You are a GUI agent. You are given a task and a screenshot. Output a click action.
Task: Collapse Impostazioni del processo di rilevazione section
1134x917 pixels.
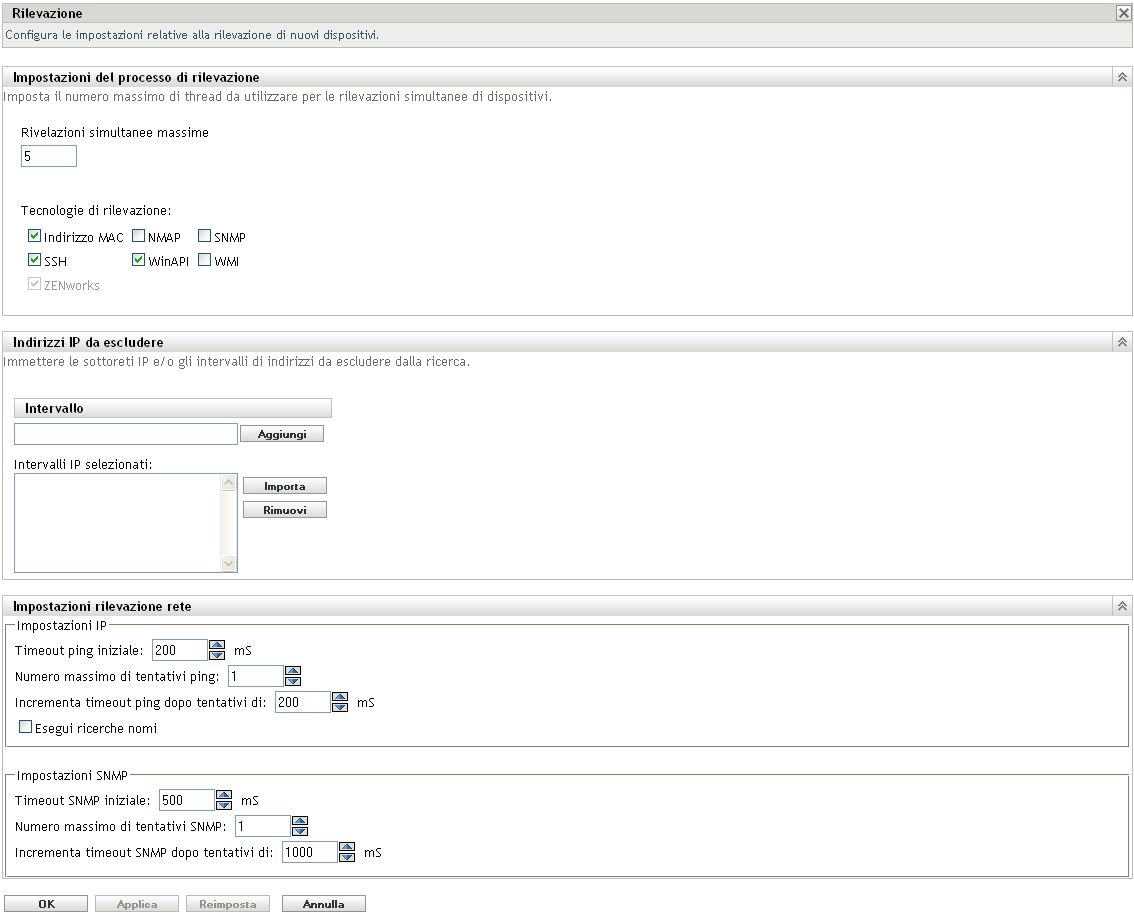pyautogui.click(x=1122, y=77)
